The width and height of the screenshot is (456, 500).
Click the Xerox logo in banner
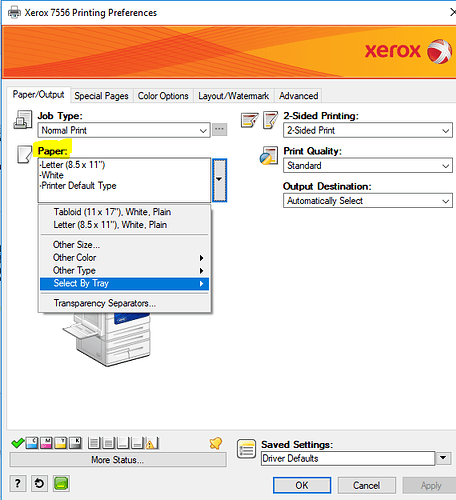[x=408, y=51]
